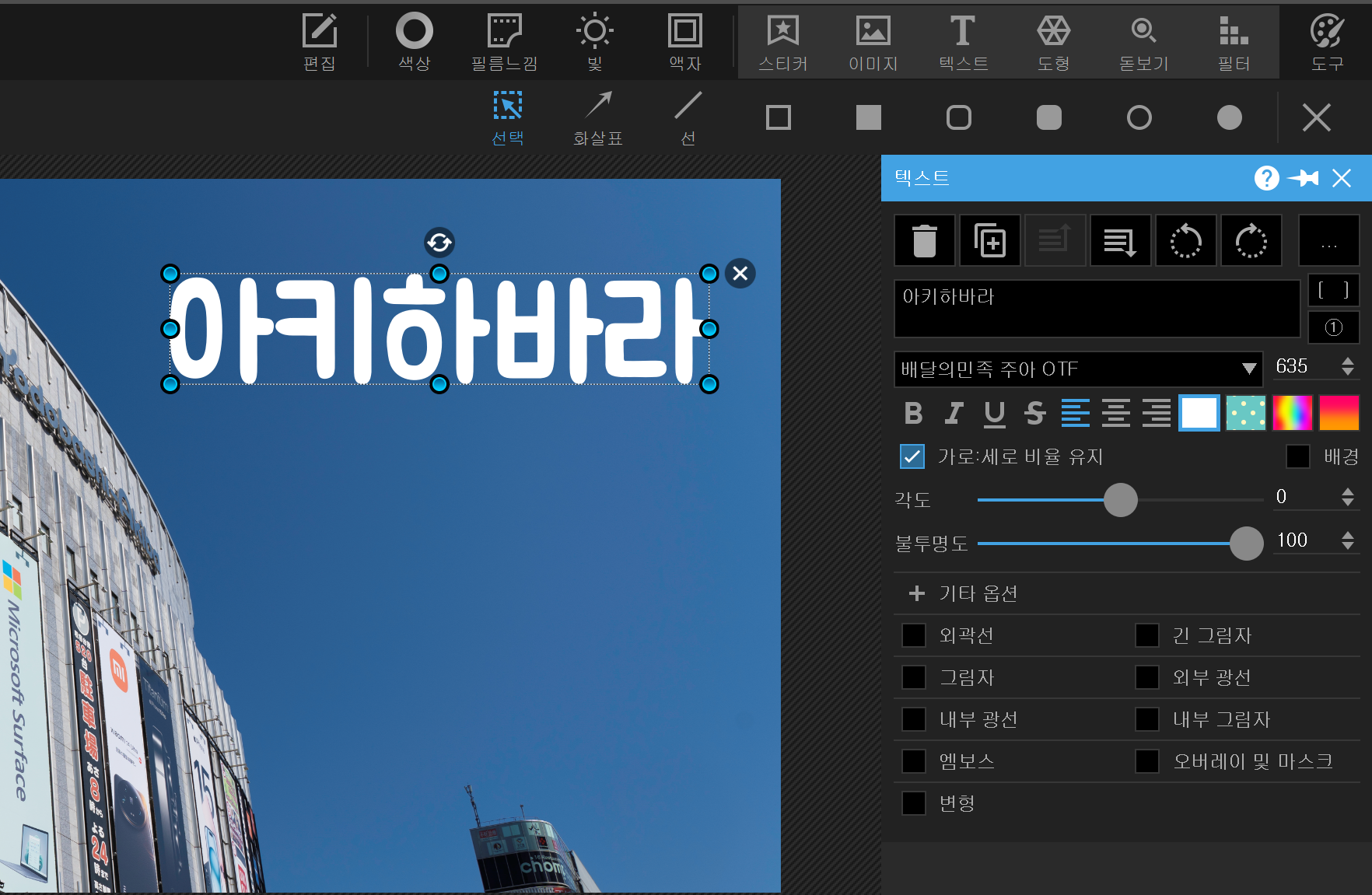Enable the 외부 광선 checkbox

(x=1147, y=677)
